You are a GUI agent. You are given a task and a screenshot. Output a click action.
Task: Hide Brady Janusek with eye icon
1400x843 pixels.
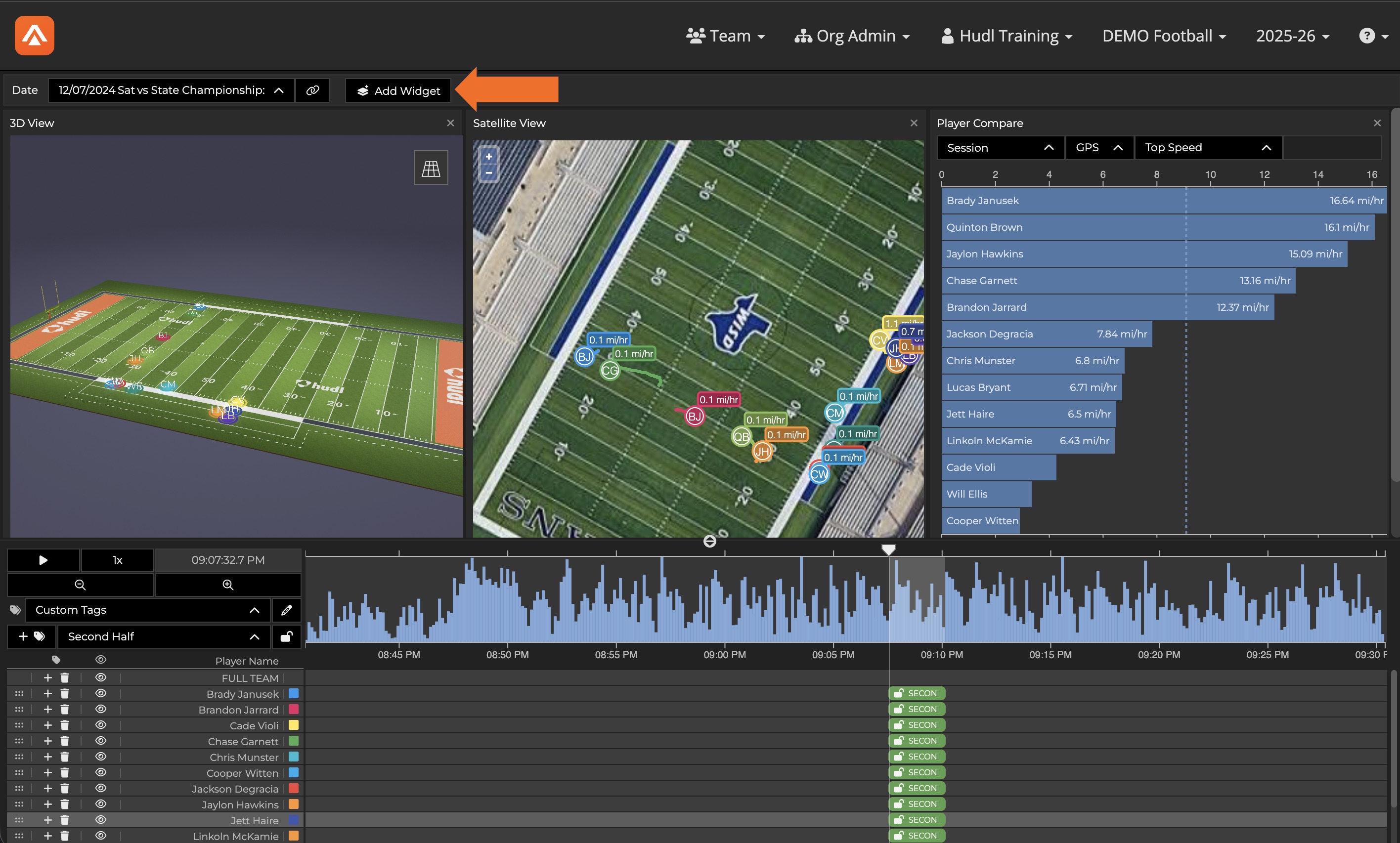101,694
